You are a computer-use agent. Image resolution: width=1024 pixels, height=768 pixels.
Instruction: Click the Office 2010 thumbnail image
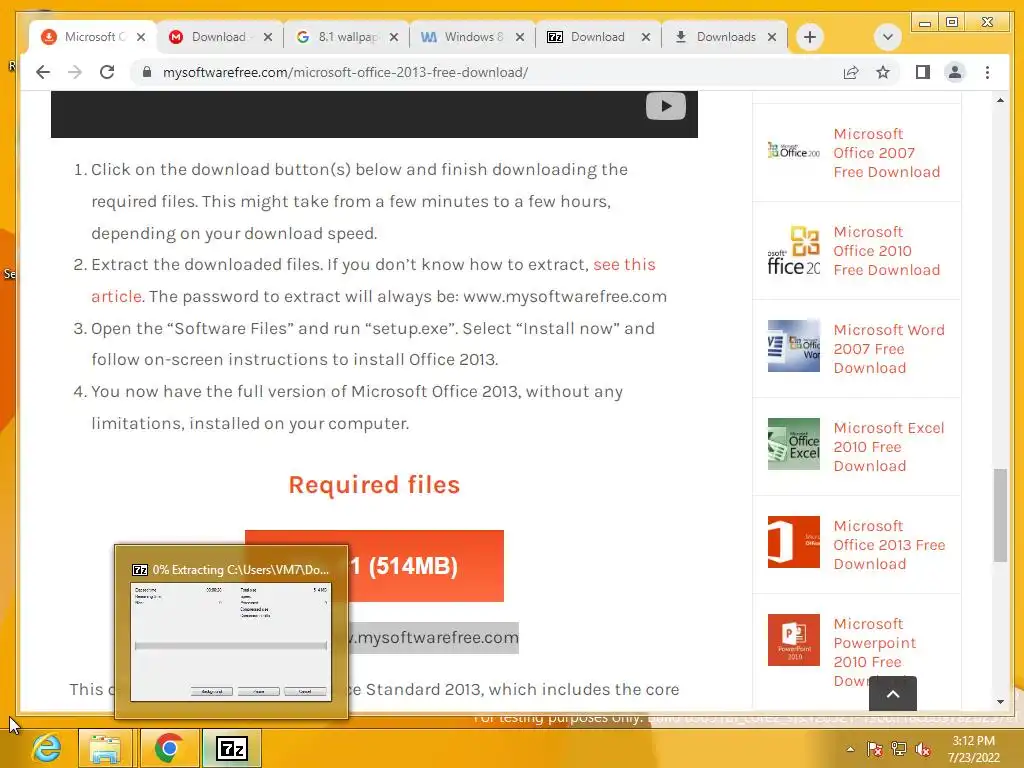(793, 250)
